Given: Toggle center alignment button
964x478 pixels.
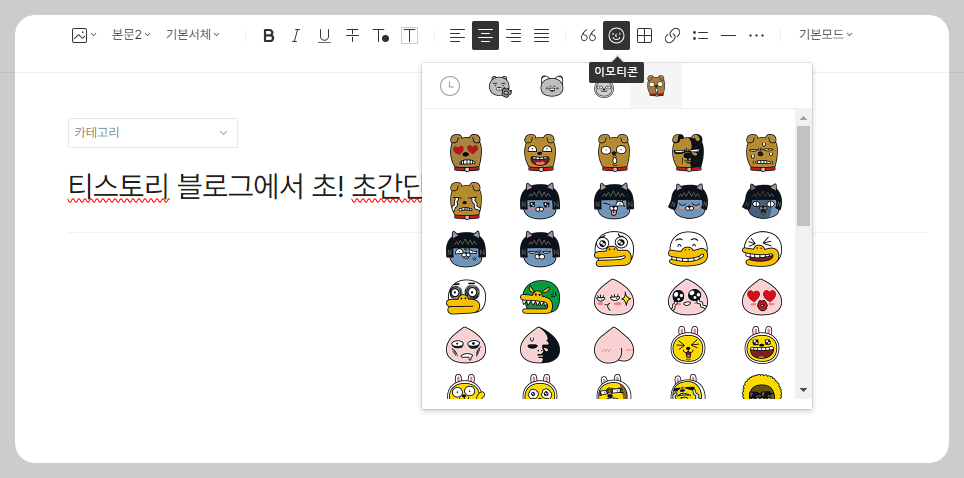Looking at the screenshot, I should coord(485,36).
